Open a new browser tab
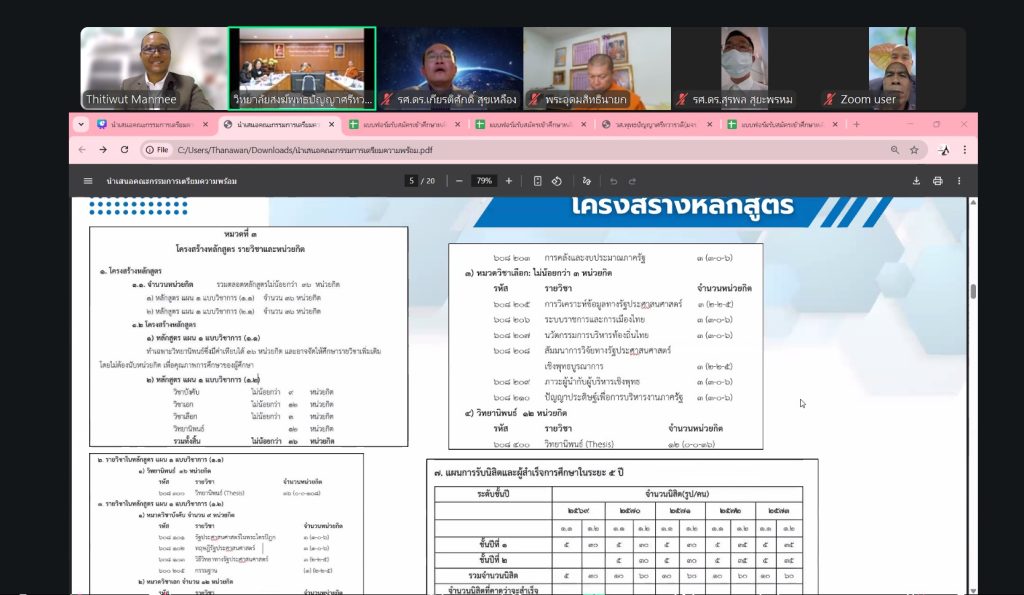 (856, 125)
